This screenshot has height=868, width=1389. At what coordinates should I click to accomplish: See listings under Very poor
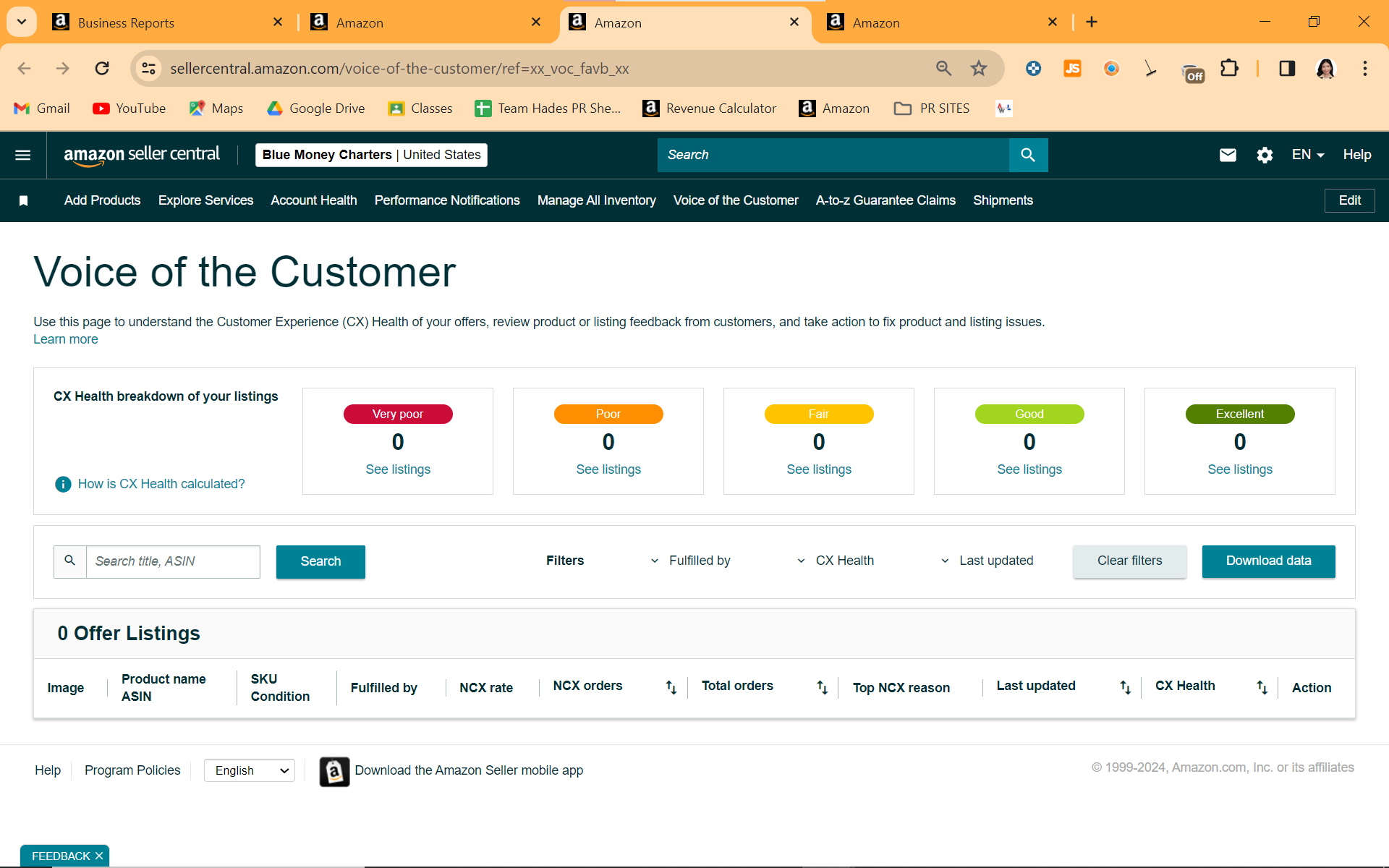[398, 469]
